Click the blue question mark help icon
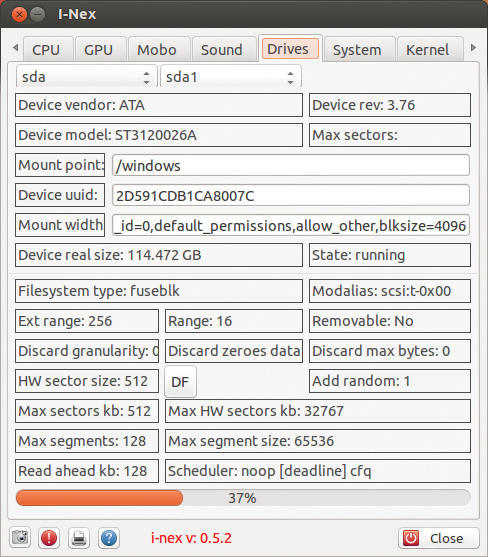This screenshot has height=557, width=488. (109, 537)
